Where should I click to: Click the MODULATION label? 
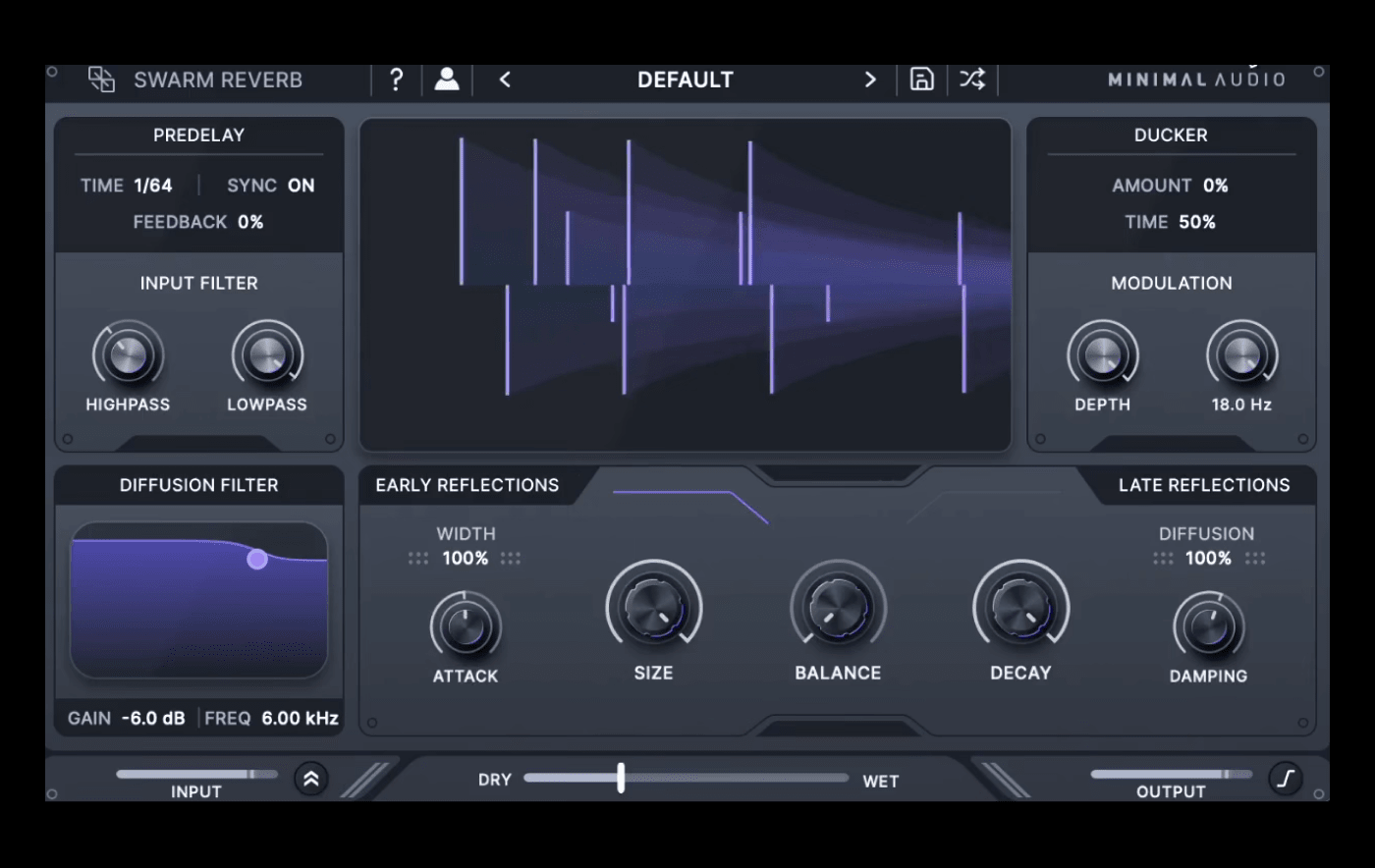pos(1172,283)
